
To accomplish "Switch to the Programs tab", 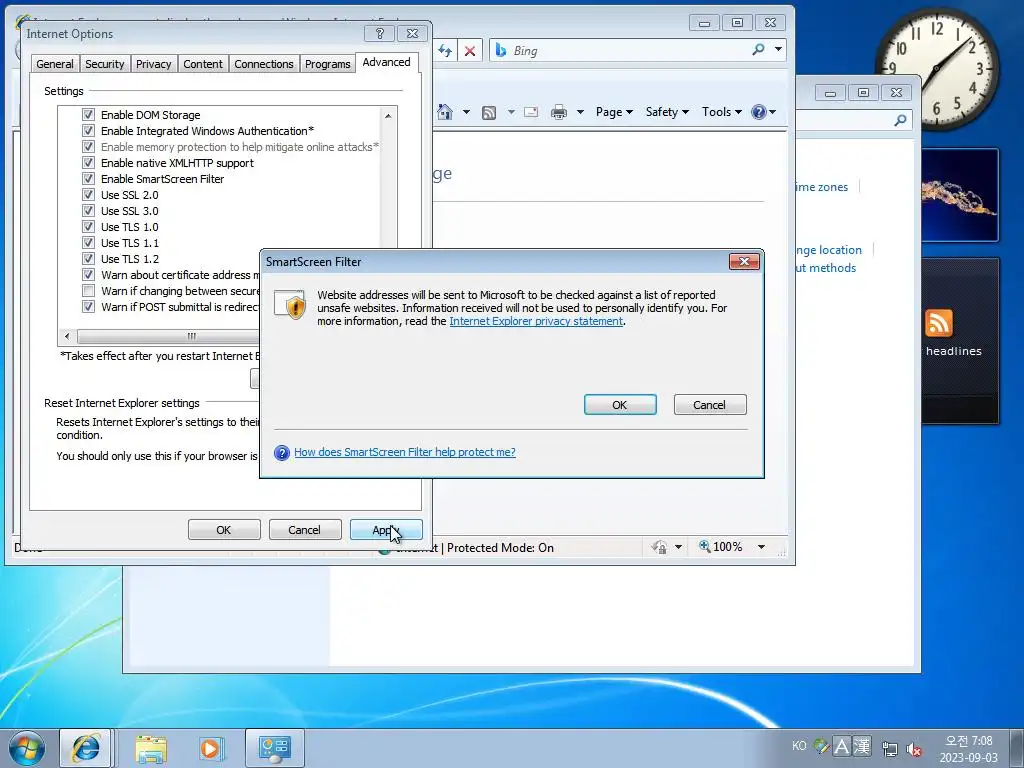I will [x=328, y=64].
